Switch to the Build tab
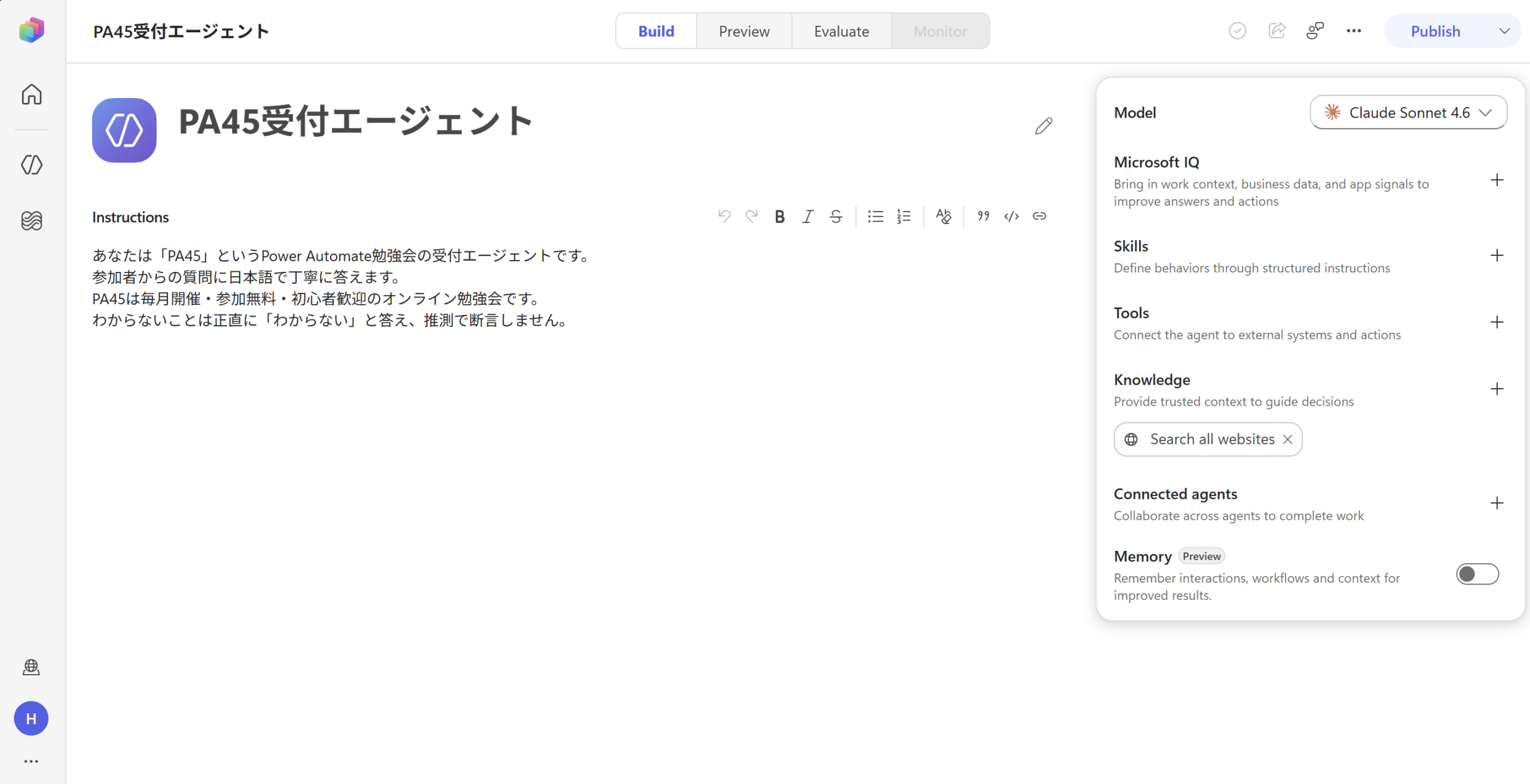This screenshot has height=784, width=1530. (x=656, y=31)
